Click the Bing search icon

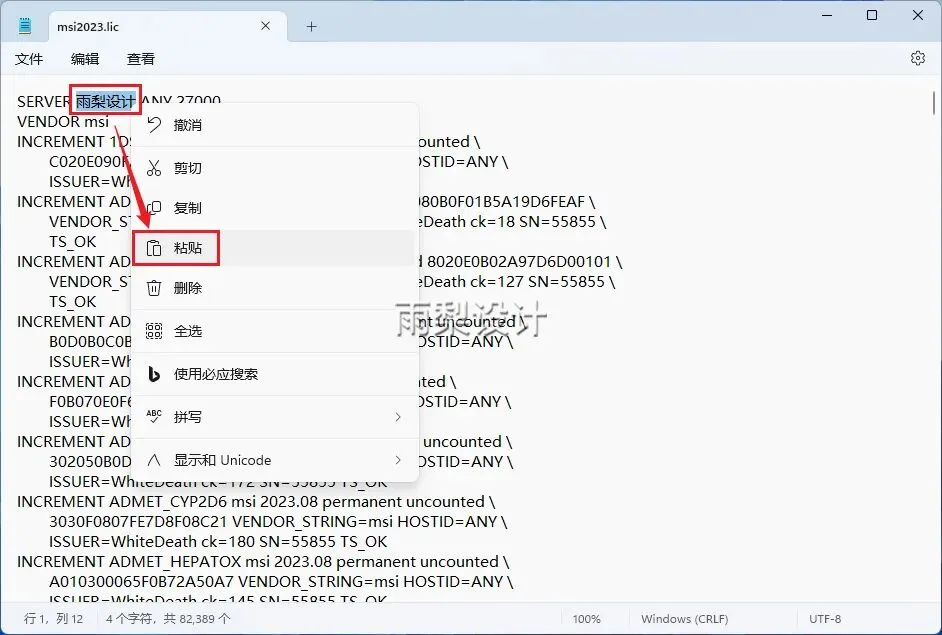point(154,374)
